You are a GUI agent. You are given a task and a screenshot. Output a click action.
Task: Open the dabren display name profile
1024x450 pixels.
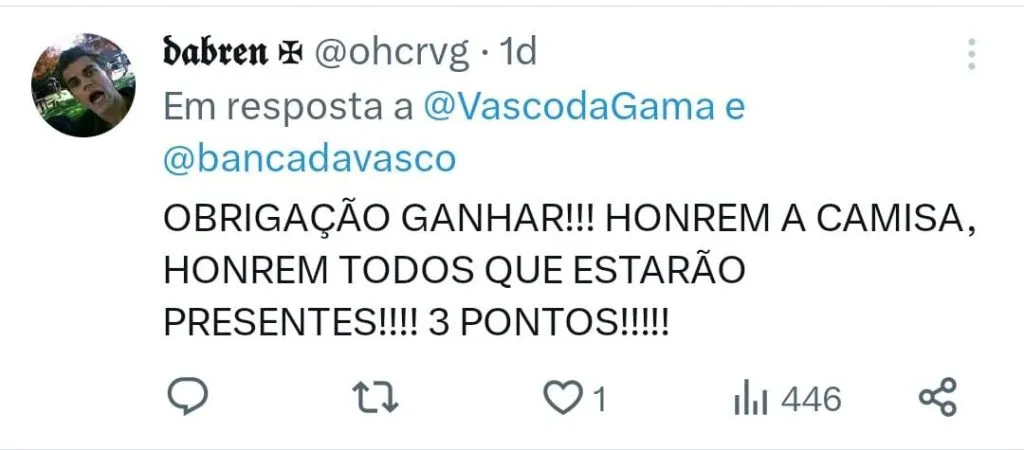click(216, 54)
